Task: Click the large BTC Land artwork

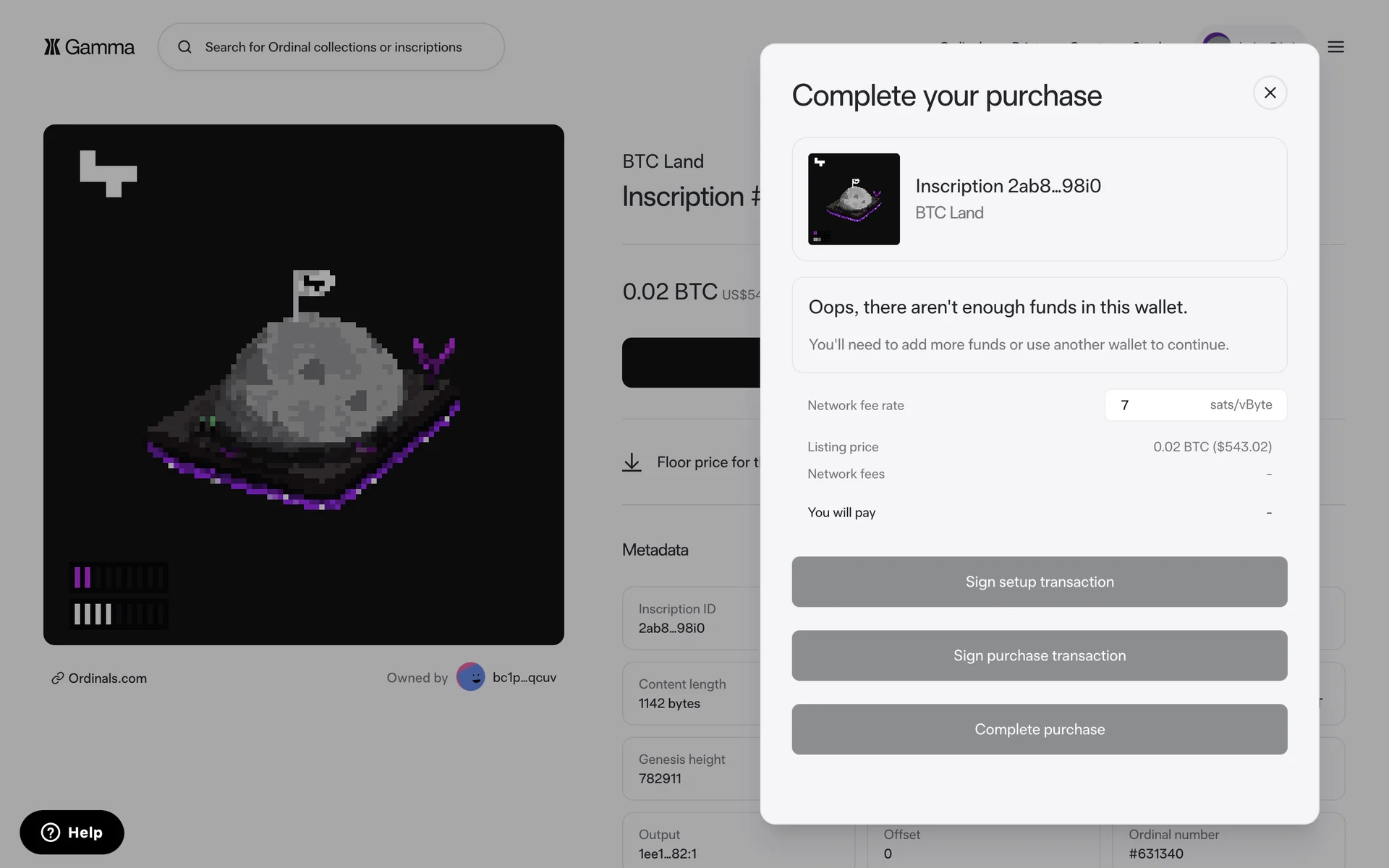Action: pyautogui.click(x=304, y=385)
